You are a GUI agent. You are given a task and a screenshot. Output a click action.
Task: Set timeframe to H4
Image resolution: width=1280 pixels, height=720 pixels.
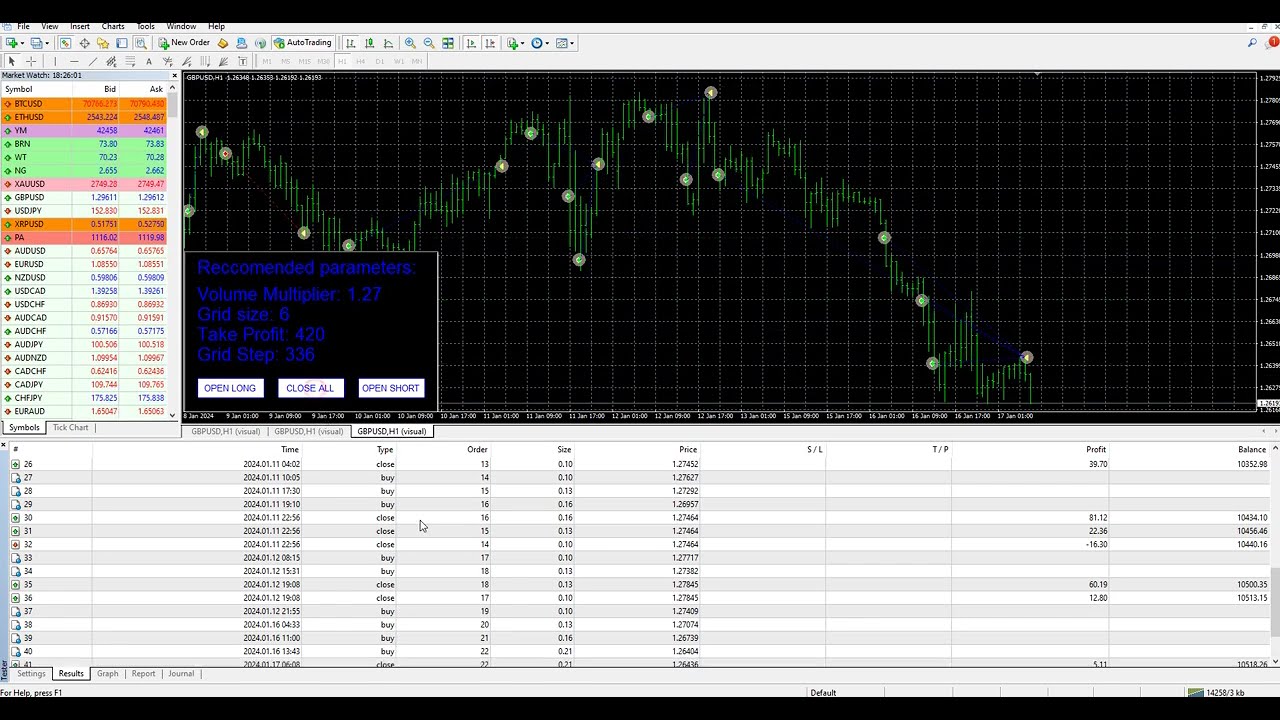click(361, 61)
